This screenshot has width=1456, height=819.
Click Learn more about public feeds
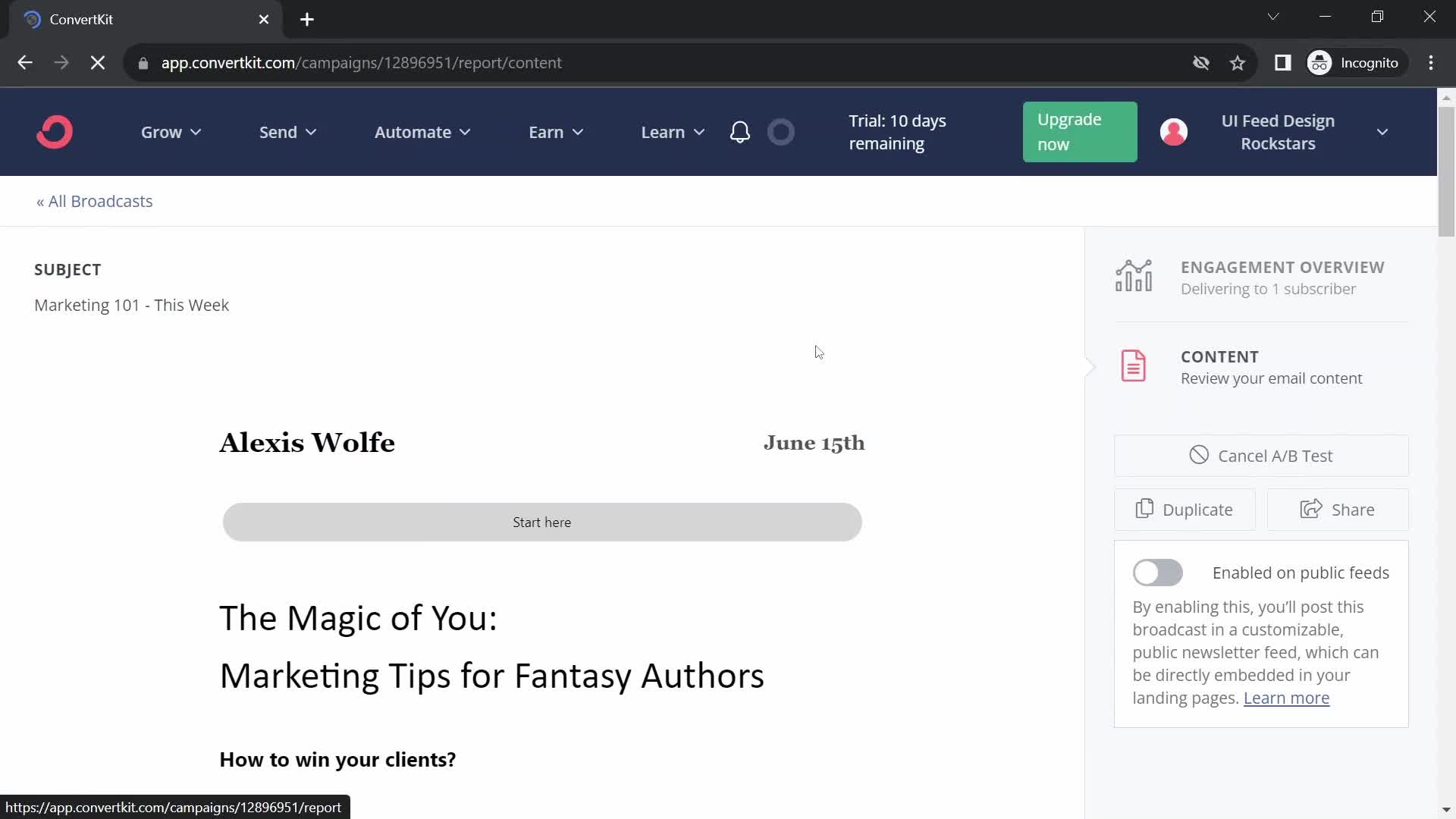[1286, 697]
